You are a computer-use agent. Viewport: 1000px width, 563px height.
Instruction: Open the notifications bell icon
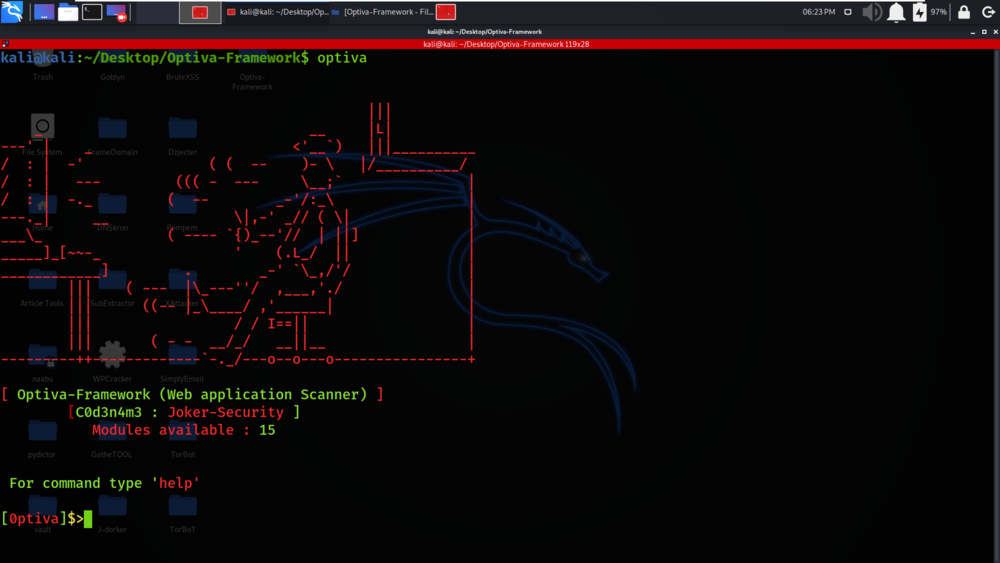tap(896, 12)
